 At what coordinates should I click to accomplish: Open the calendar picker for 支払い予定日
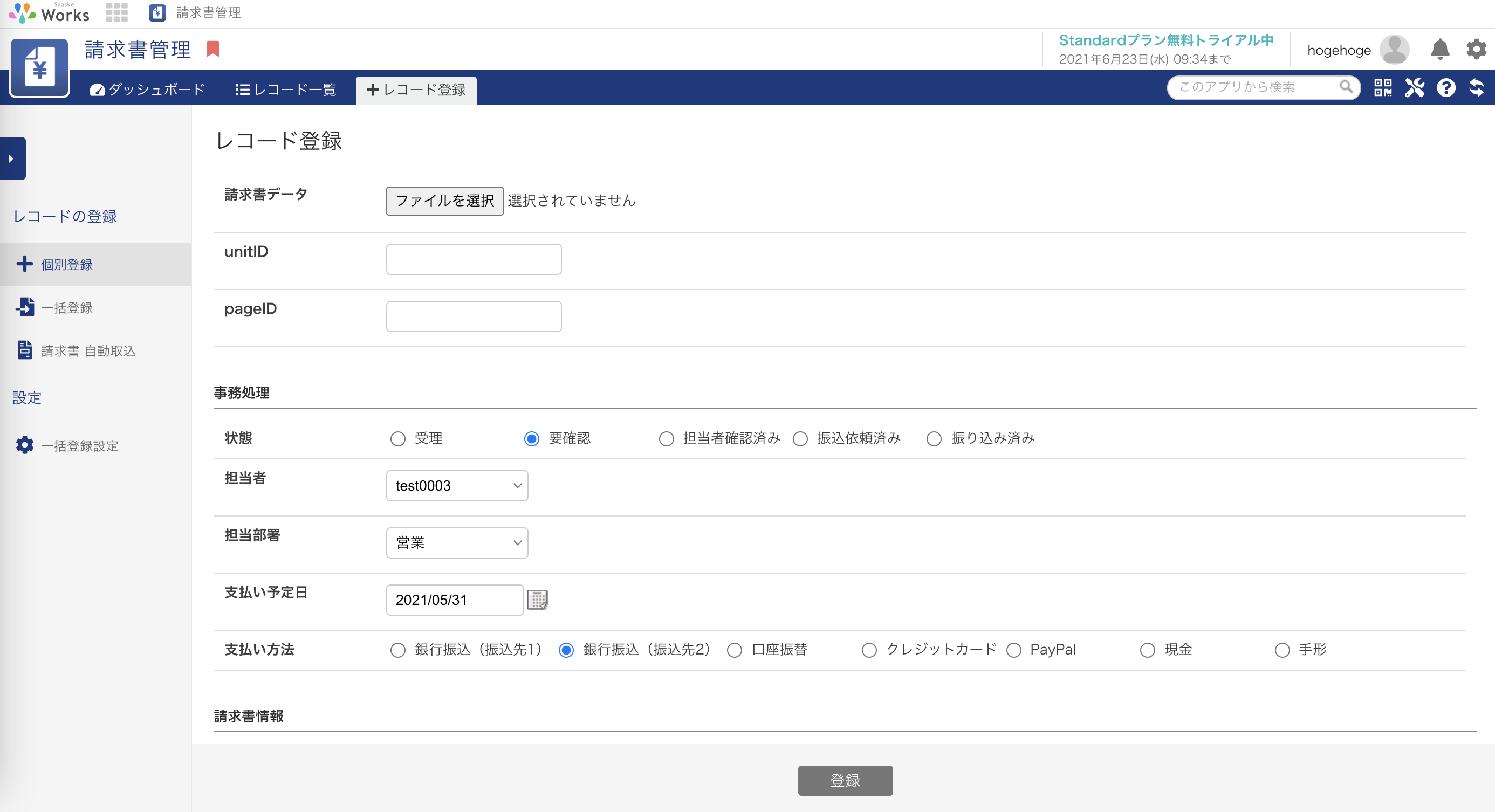[x=537, y=600]
